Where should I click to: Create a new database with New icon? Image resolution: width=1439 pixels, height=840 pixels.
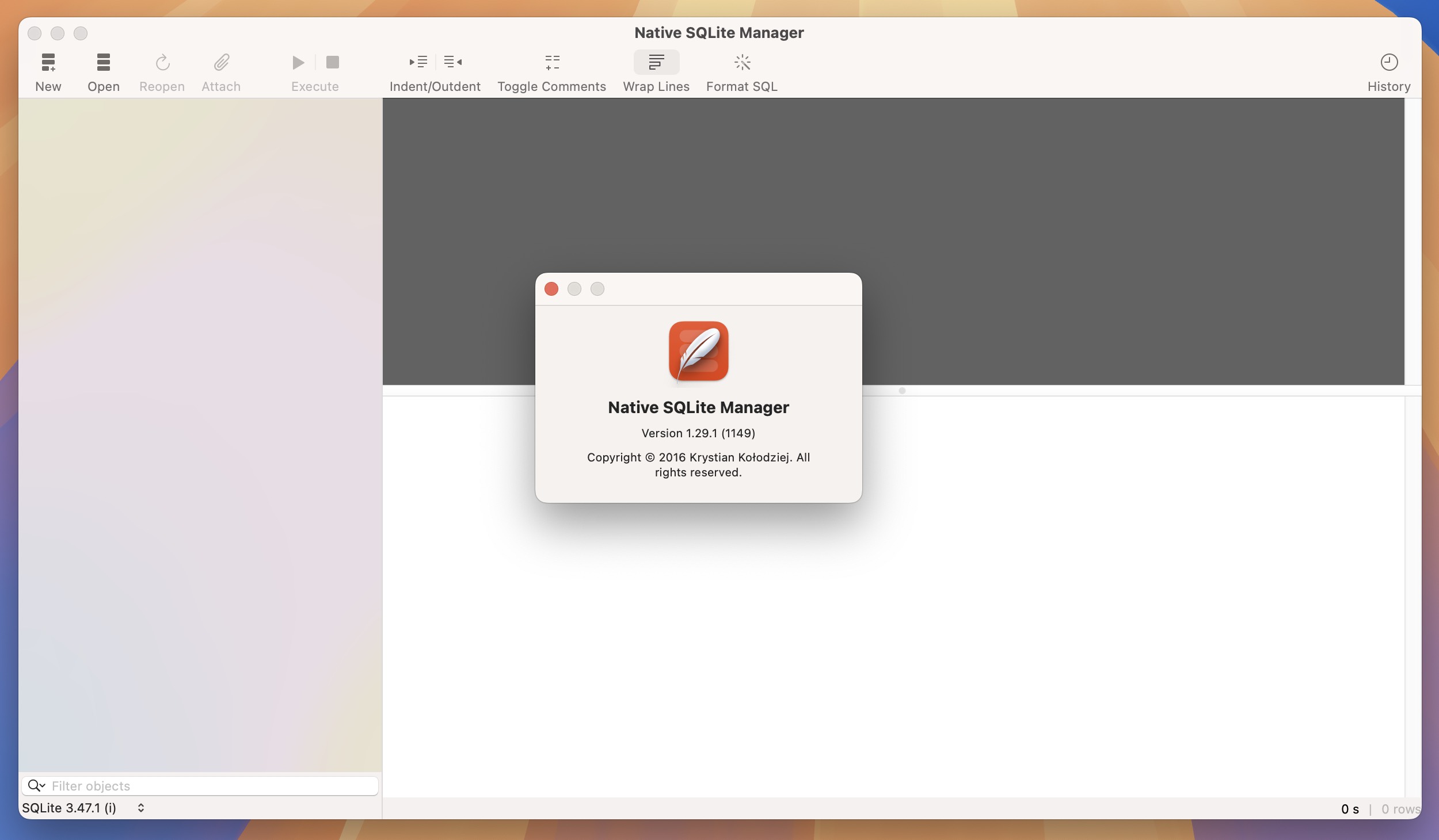tap(48, 62)
